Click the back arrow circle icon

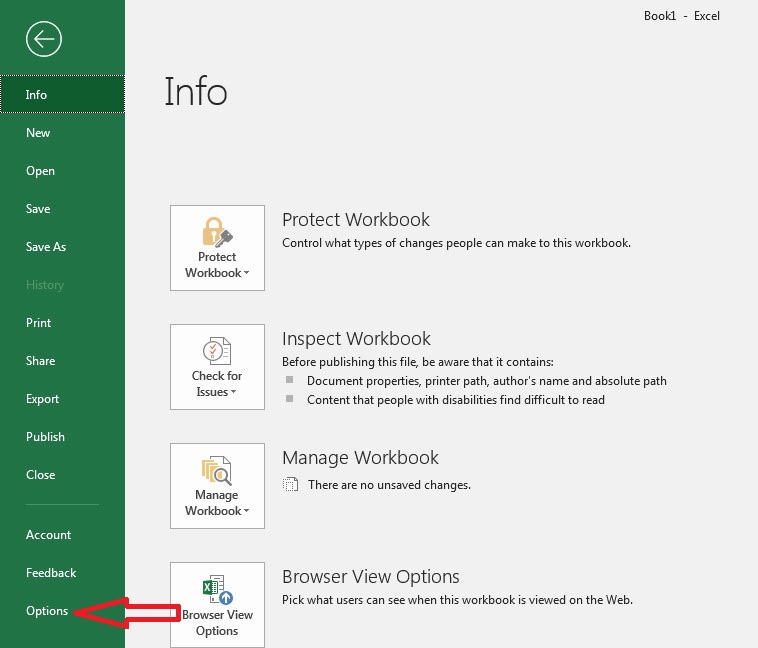point(44,39)
